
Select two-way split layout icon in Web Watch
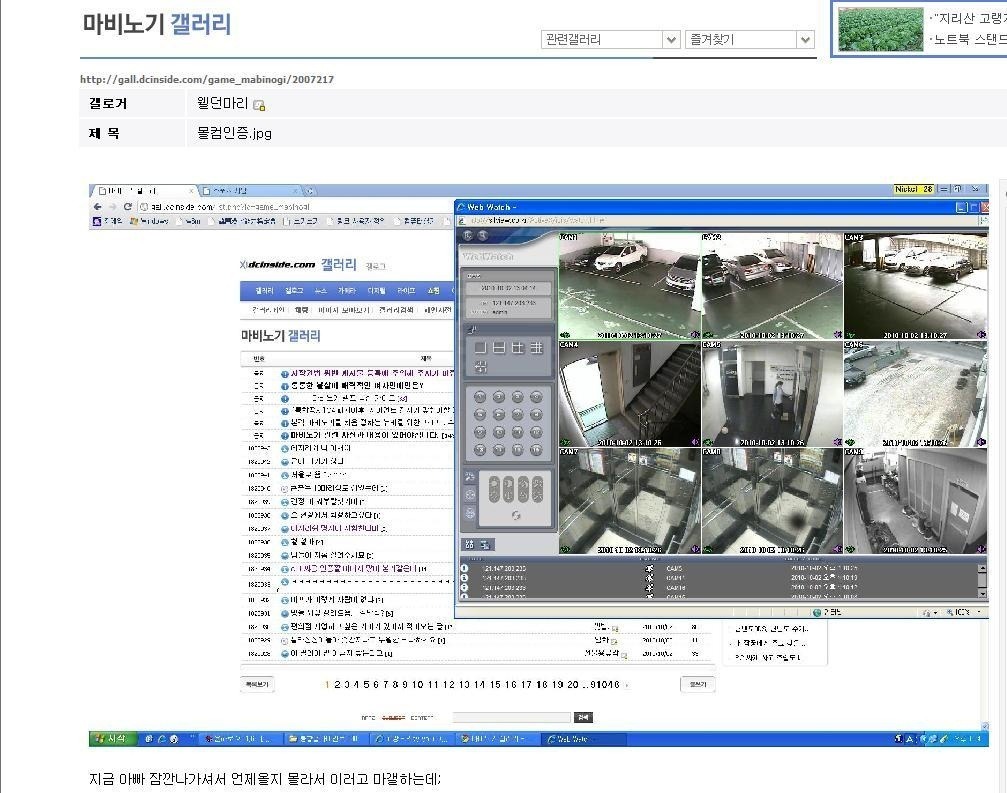click(x=499, y=348)
